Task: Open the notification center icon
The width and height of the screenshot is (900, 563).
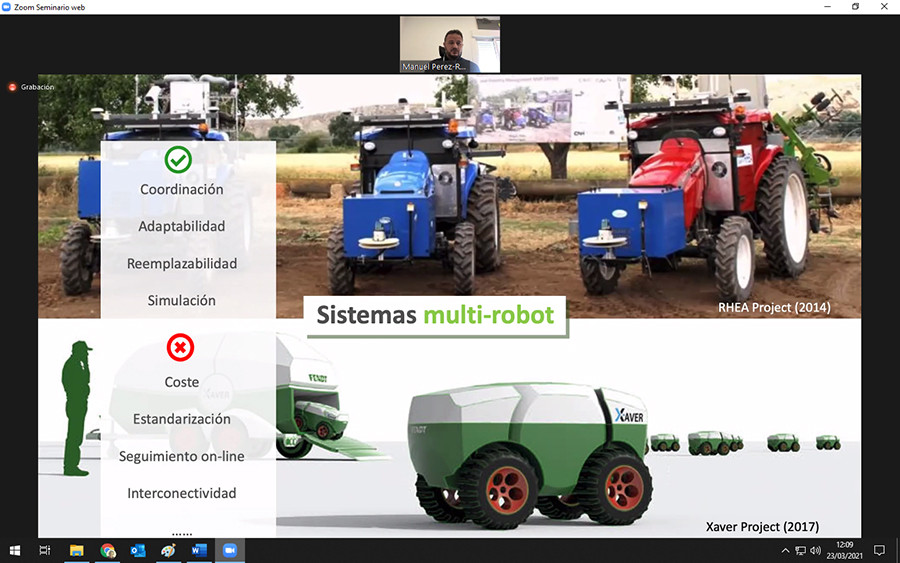Action: click(x=879, y=551)
